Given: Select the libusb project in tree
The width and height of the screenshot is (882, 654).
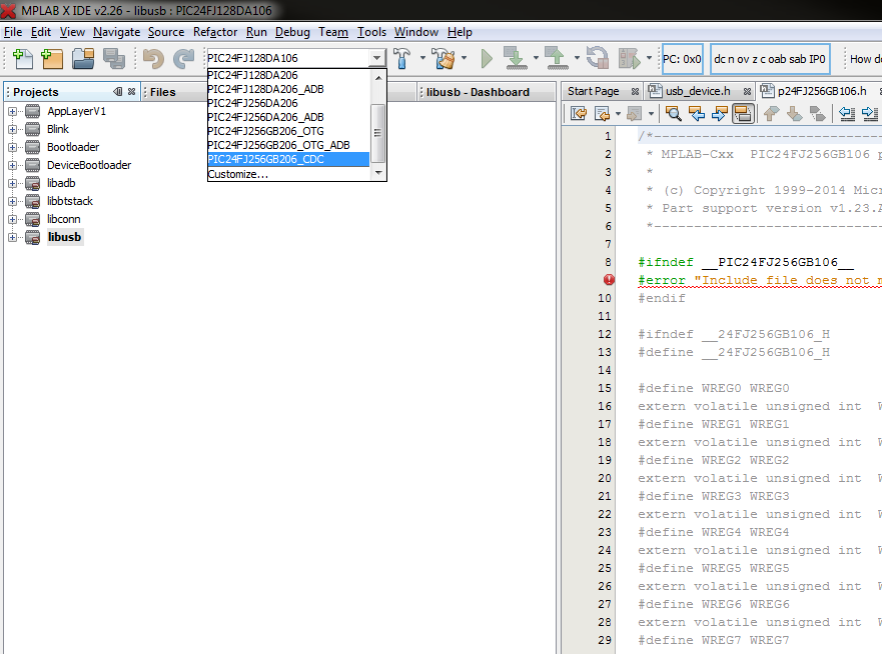Looking at the screenshot, I should [64, 237].
